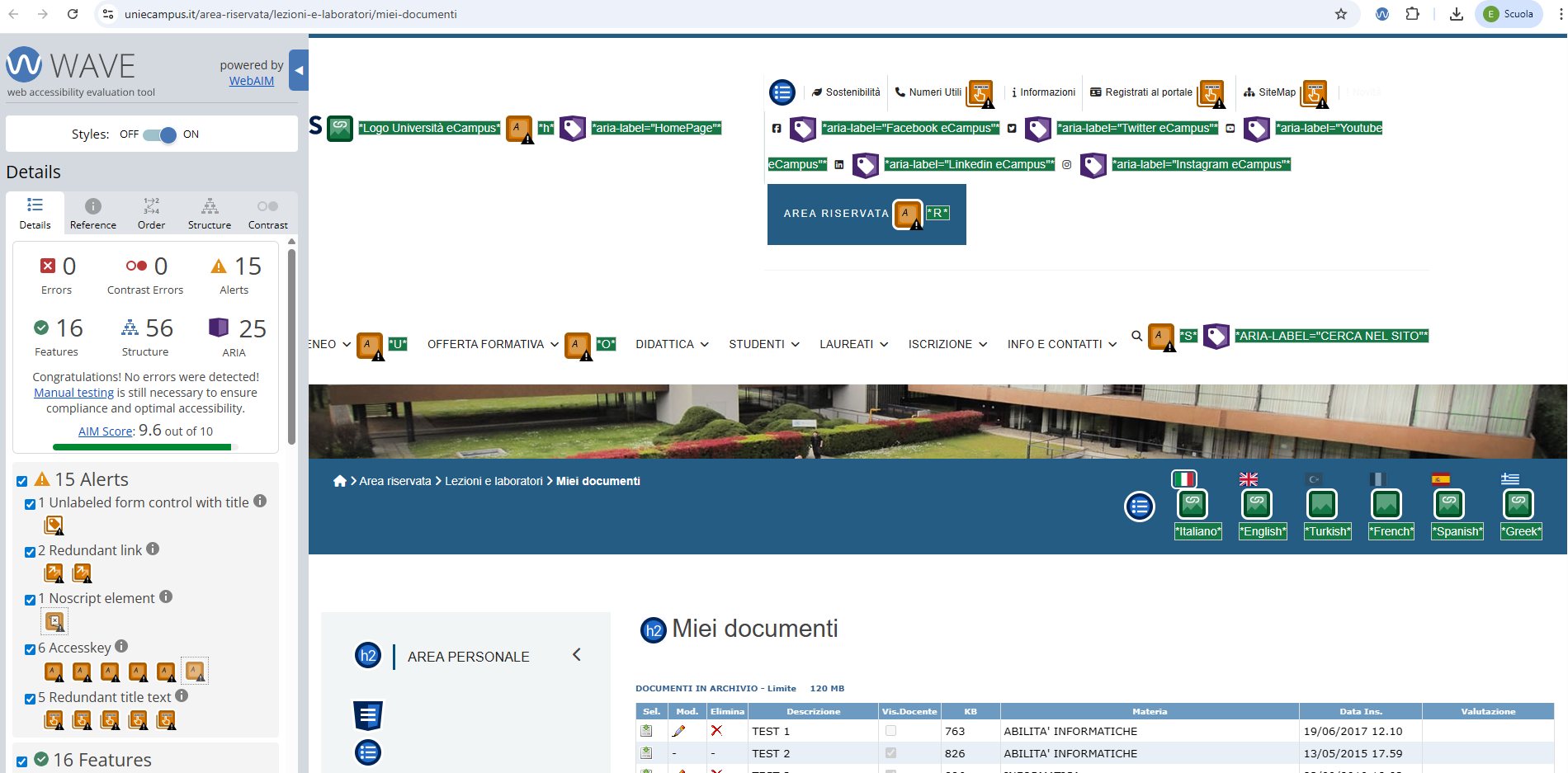Click the site search magnifier icon
Image resolution: width=1568 pixels, height=773 pixels.
[1136, 336]
